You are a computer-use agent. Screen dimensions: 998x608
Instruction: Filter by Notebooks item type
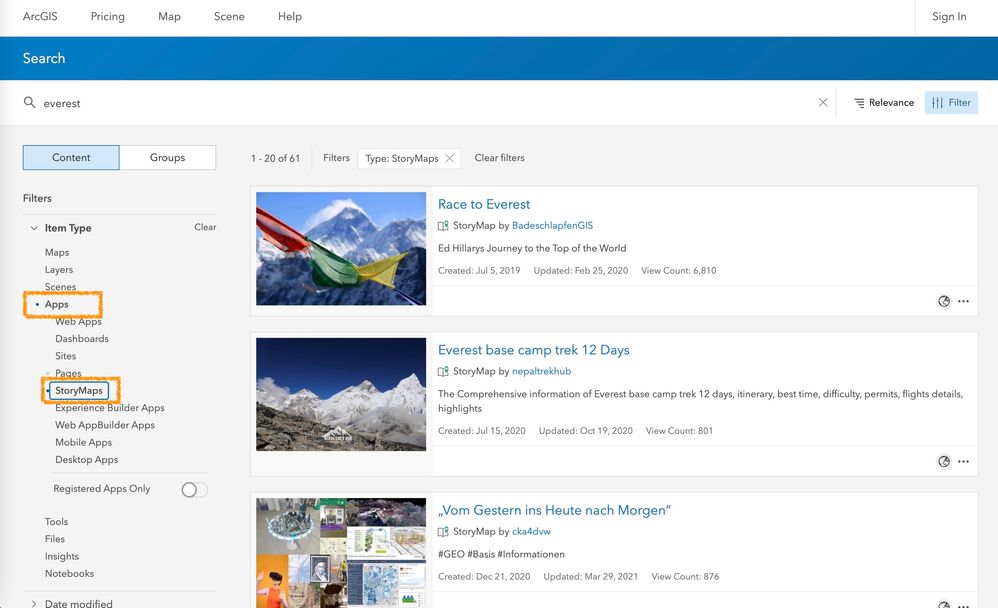[x=69, y=573]
